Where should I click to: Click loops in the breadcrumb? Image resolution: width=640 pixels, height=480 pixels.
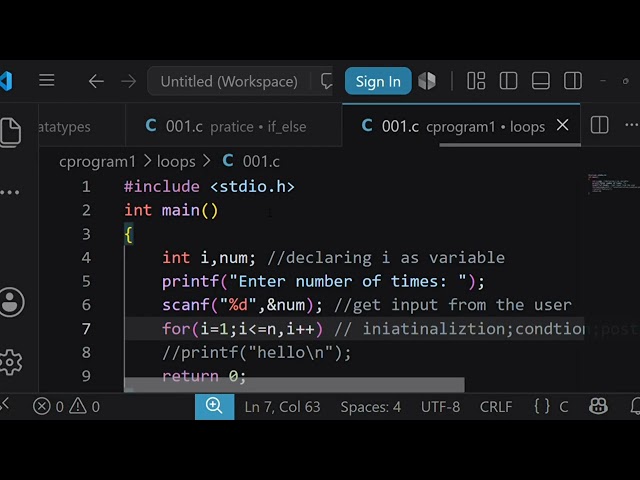click(x=176, y=162)
